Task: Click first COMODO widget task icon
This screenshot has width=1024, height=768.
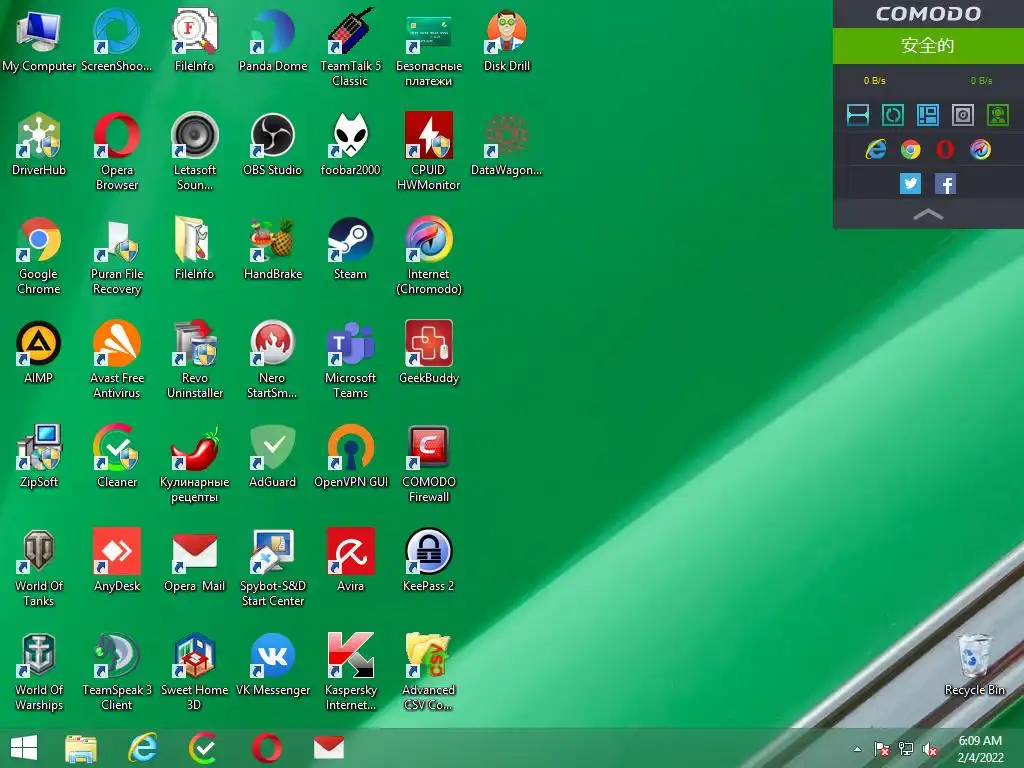Action: point(857,115)
